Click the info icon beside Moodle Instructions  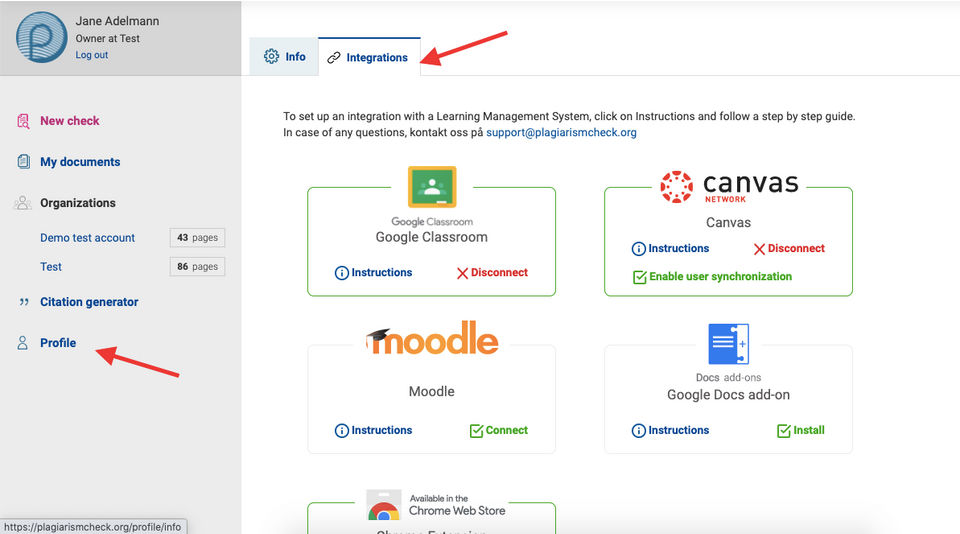(x=342, y=431)
